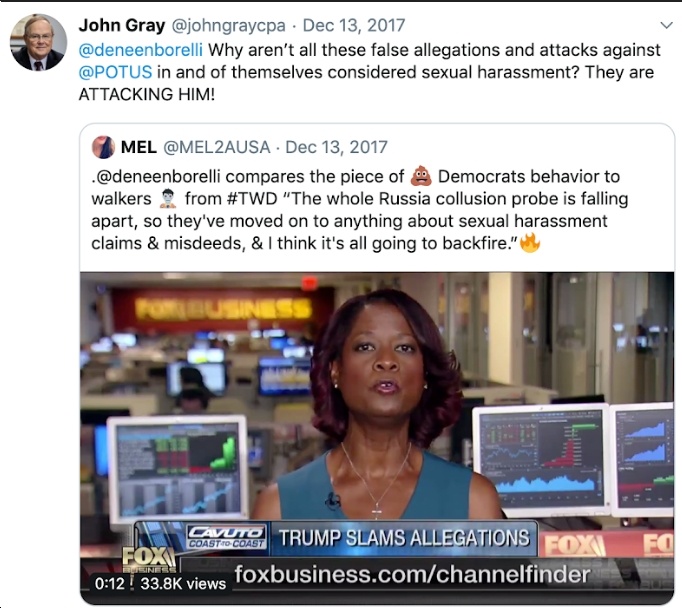Click the Cavuto Coast to Coast logo

click(x=226, y=537)
